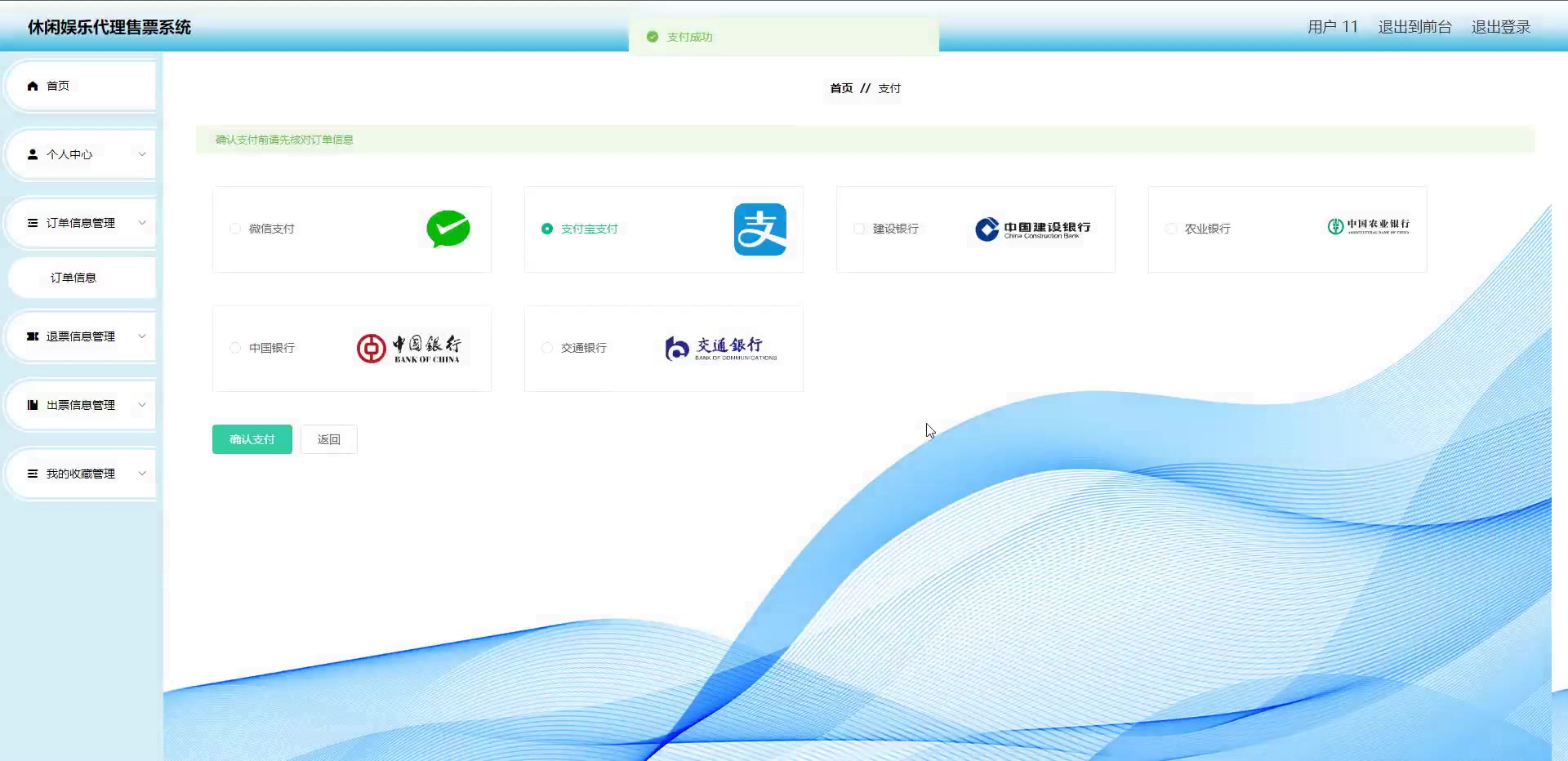This screenshot has height=761, width=1568.
Task: Select the 中国银行 radio button
Action: pos(235,348)
